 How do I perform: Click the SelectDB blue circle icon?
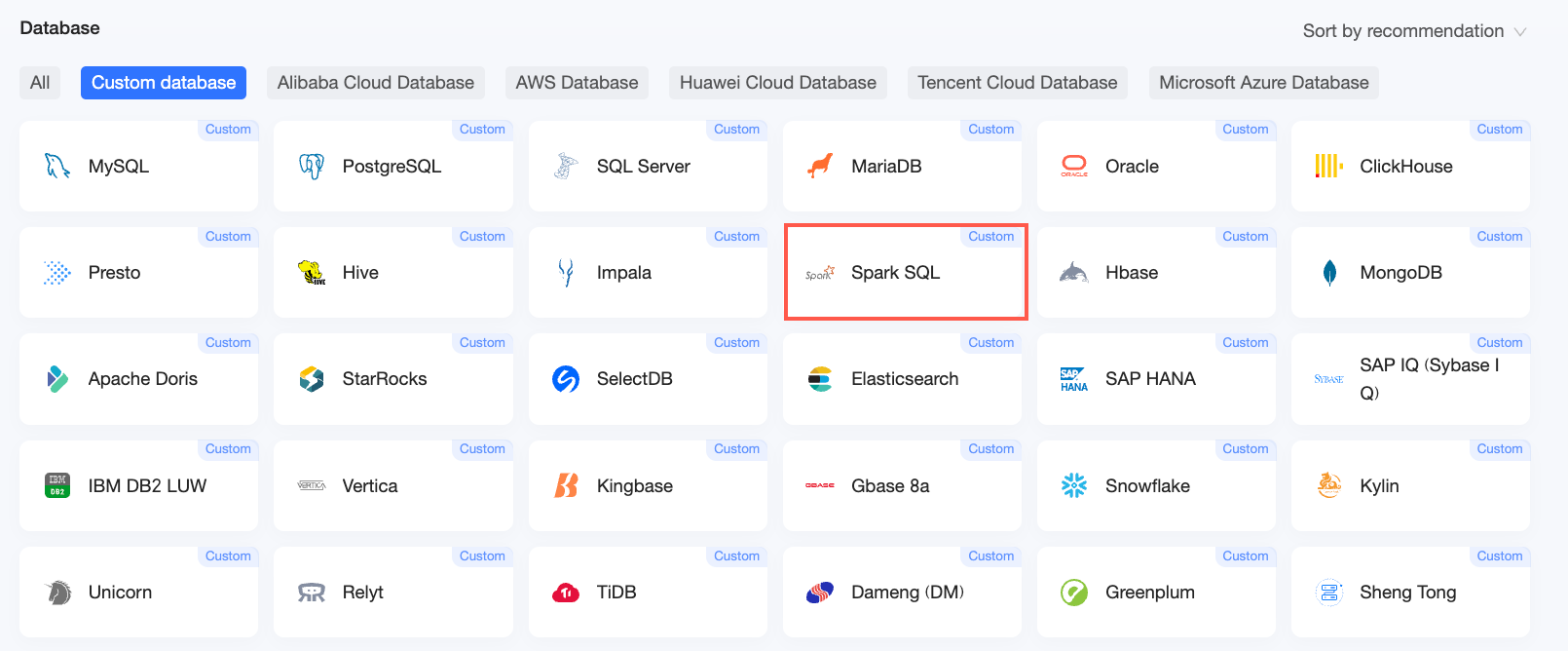(x=566, y=379)
